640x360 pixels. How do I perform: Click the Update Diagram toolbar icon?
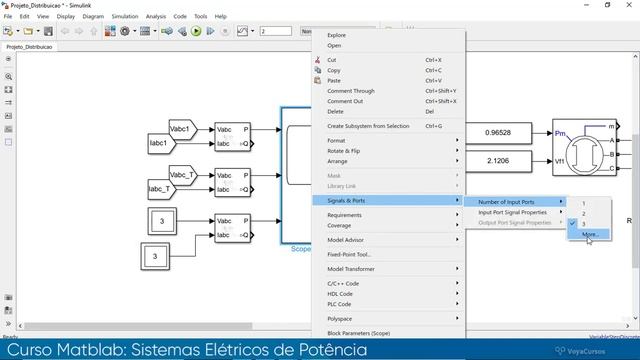point(167,31)
